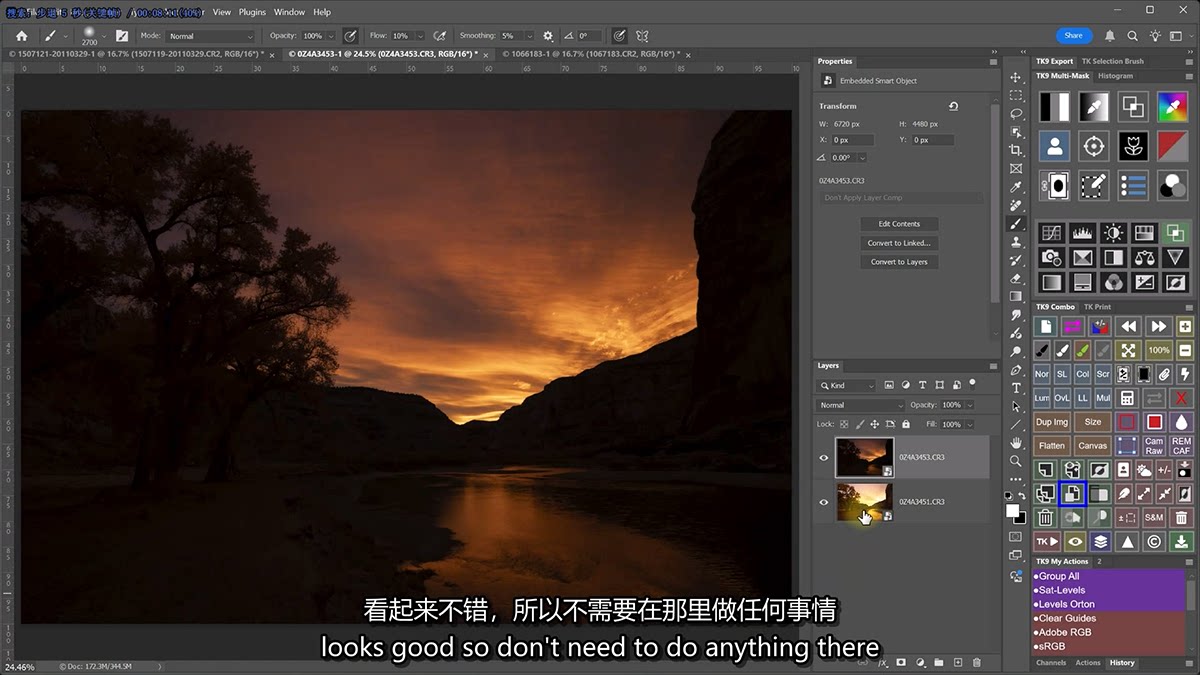Viewport: 1200px width, 675px height.
Task: Click the TK9 flower icon
Action: [x=1133, y=146]
